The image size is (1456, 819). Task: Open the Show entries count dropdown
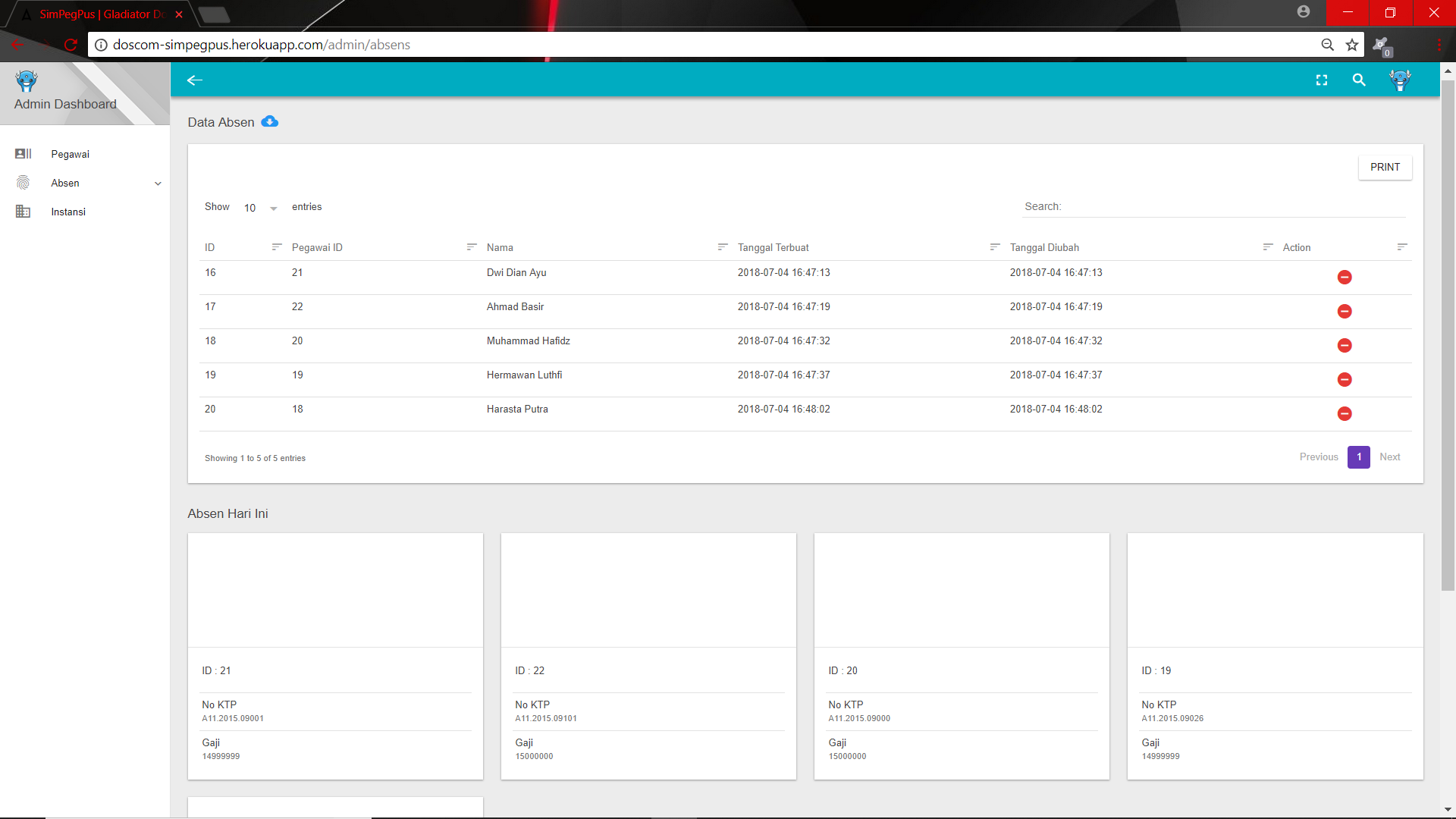[260, 208]
